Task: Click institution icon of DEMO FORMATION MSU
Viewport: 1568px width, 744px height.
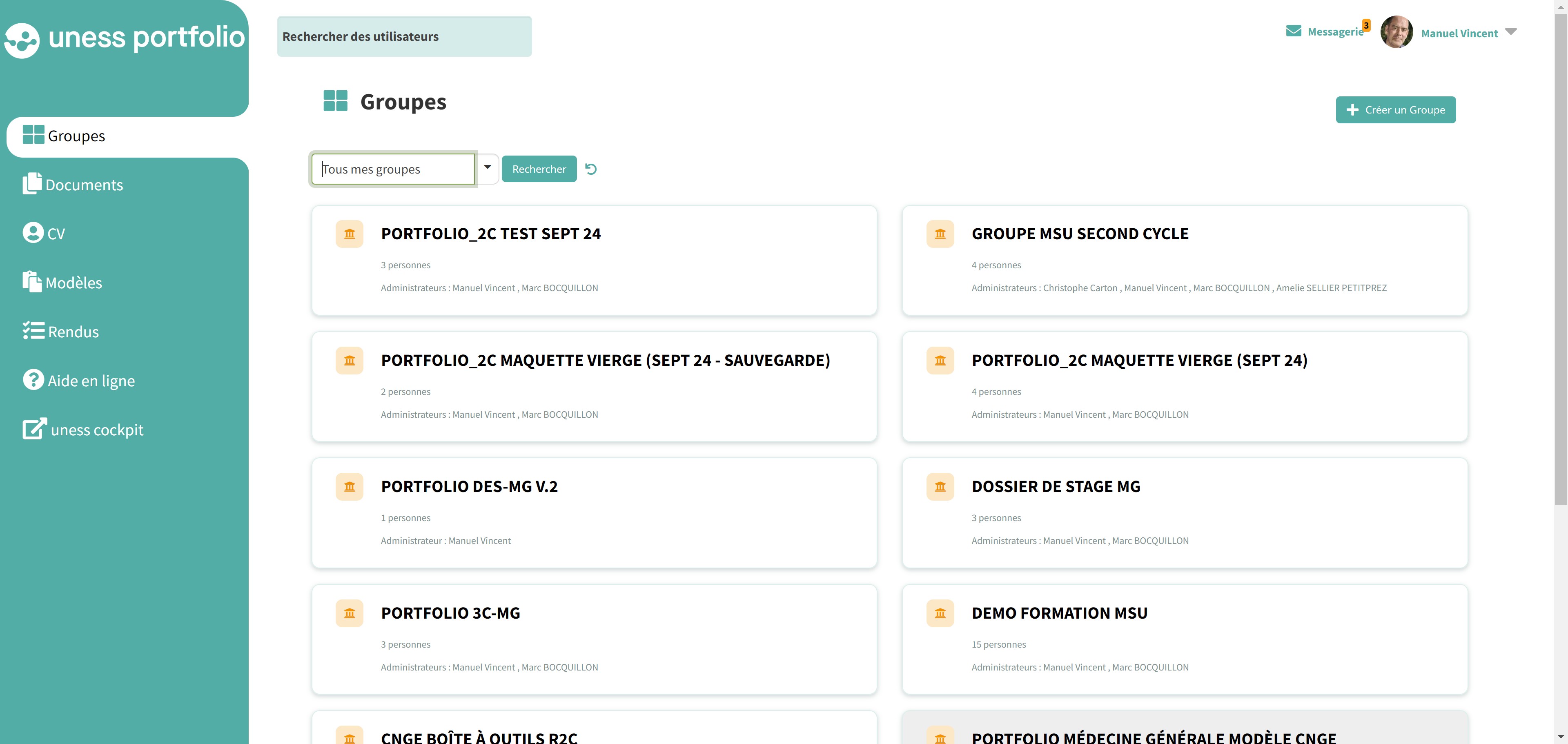Action: point(940,613)
